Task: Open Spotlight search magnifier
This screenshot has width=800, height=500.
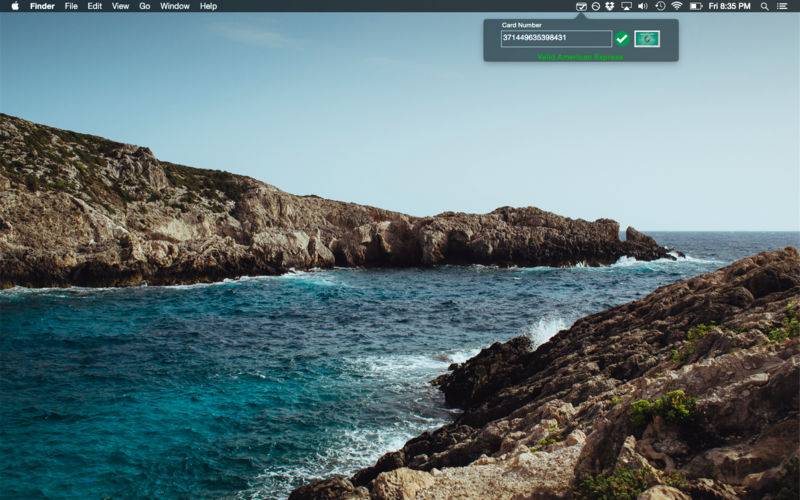Action: pyautogui.click(x=764, y=6)
